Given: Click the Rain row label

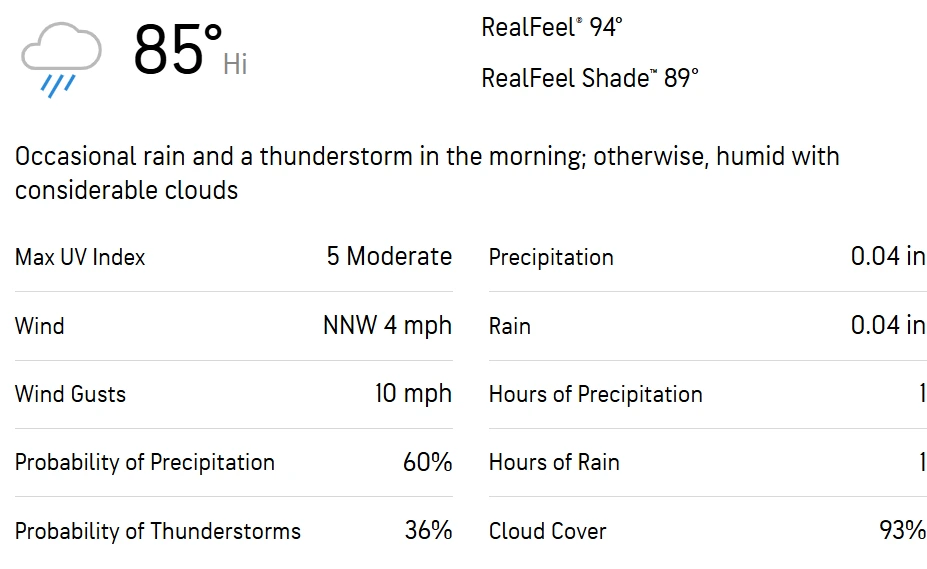Looking at the screenshot, I should [510, 326].
